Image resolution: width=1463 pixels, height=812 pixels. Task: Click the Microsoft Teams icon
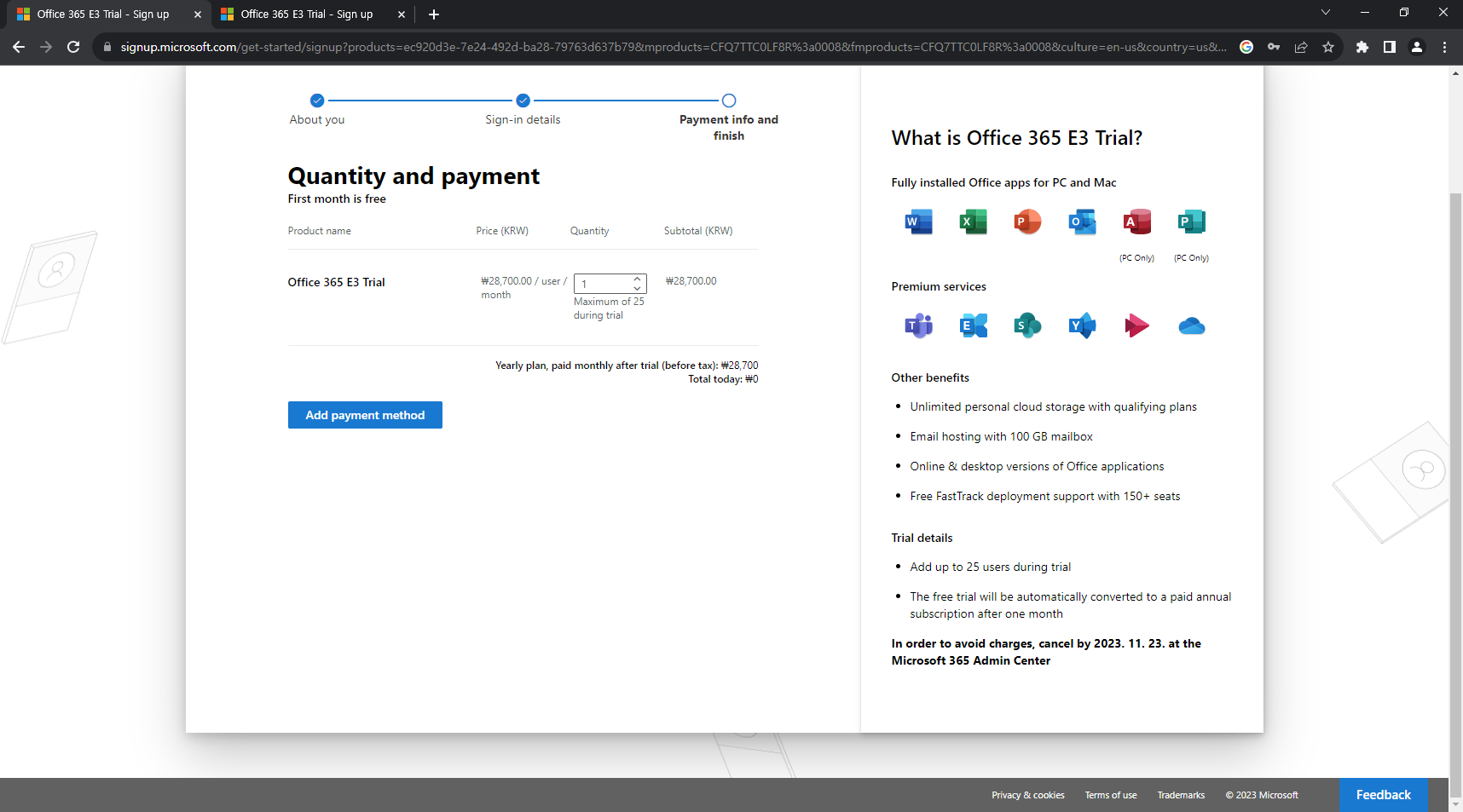(x=918, y=325)
